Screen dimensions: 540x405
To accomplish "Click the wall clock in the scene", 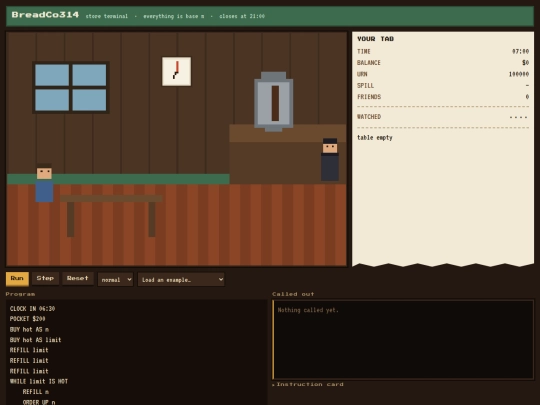I will [176, 72].
